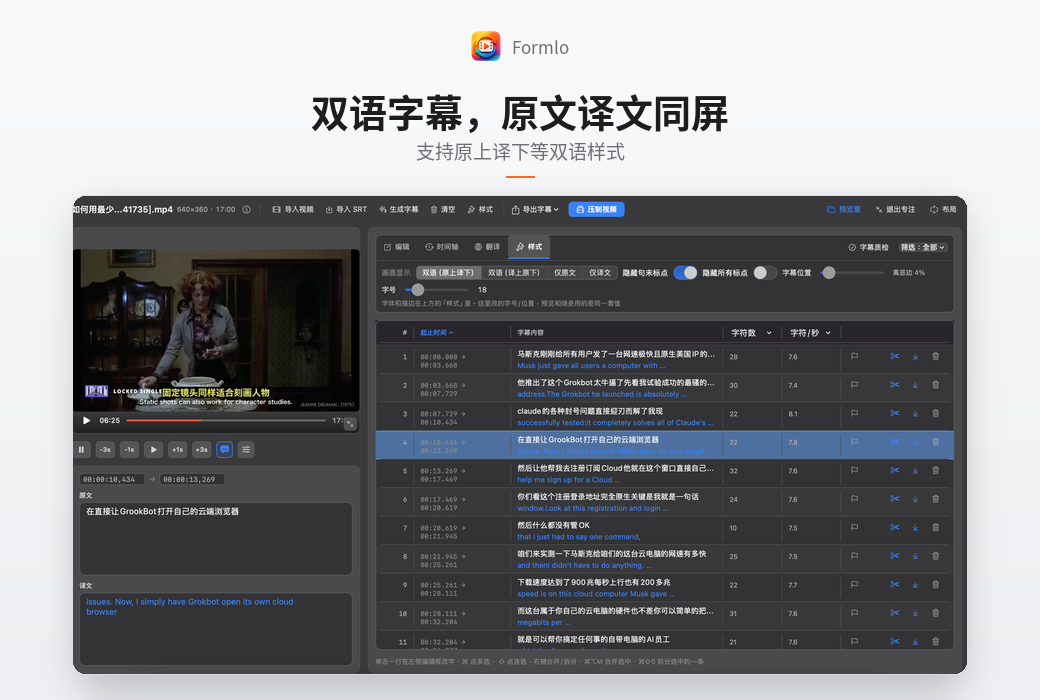
Task: Click the 原文 text box with GrookBot
Action: (x=216, y=538)
